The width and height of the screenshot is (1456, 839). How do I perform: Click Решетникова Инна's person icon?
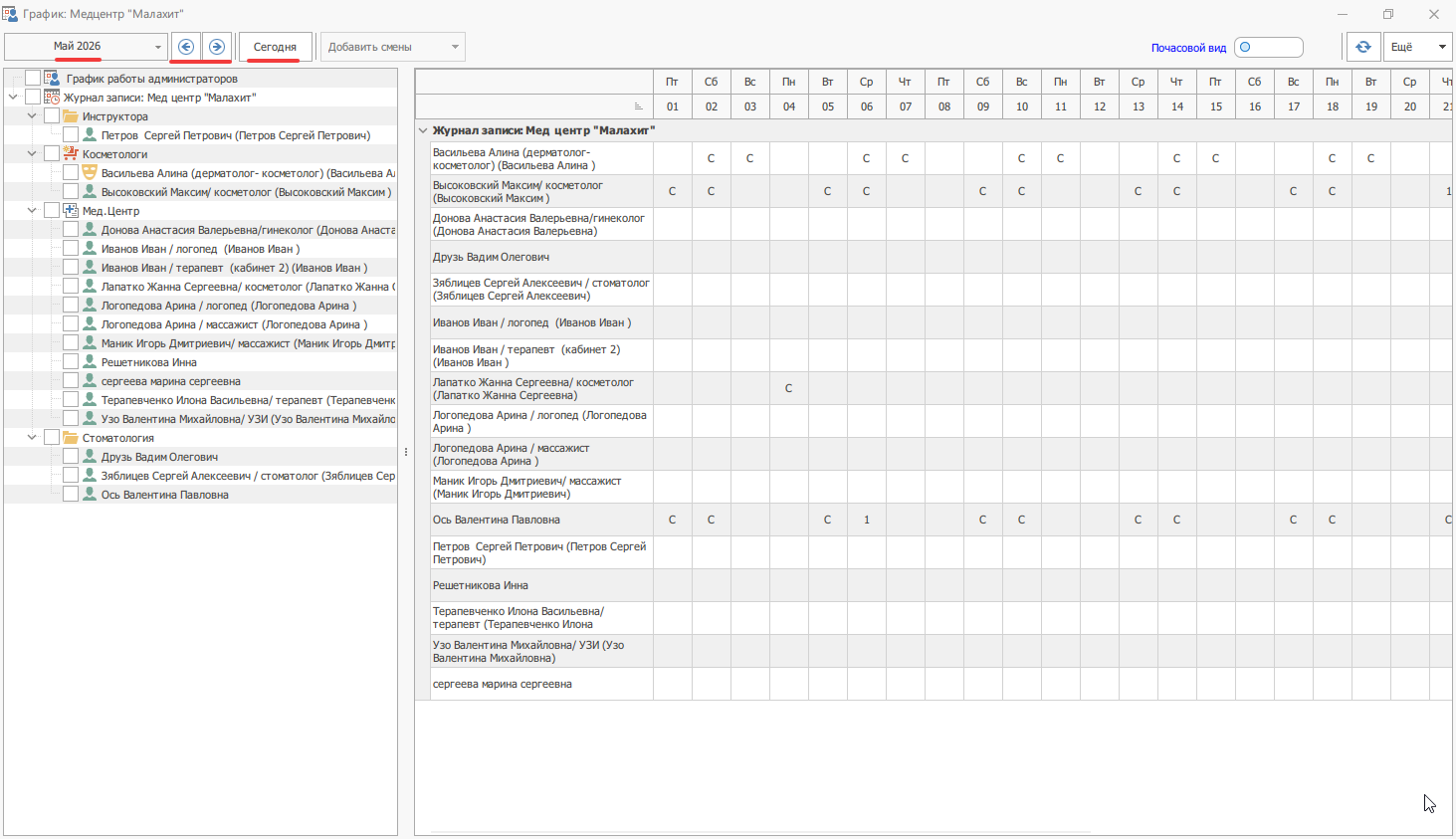(x=90, y=362)
